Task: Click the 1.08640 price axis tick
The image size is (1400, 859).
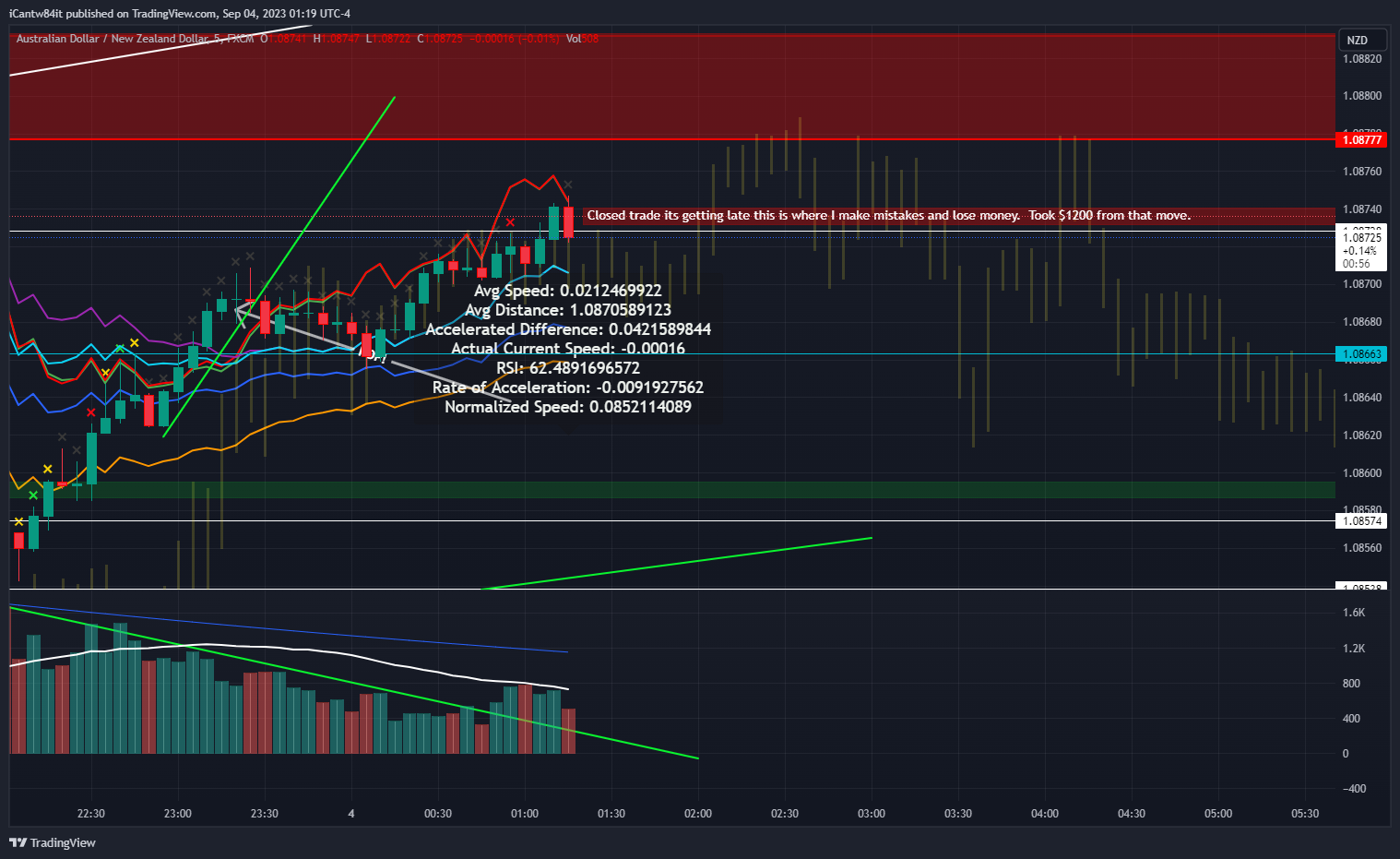Action: pyautogui.click(x=1362, y=398)
